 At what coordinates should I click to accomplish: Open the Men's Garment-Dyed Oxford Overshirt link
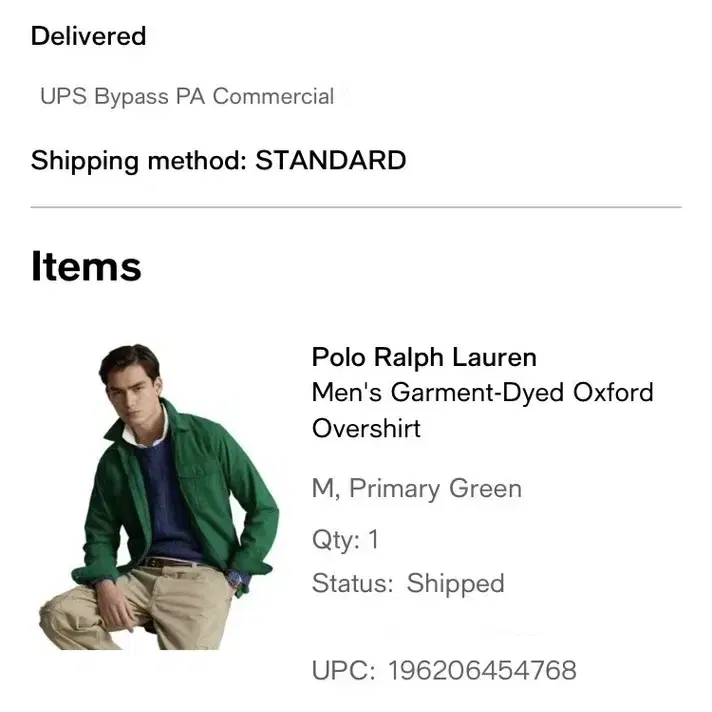[482, 410]
